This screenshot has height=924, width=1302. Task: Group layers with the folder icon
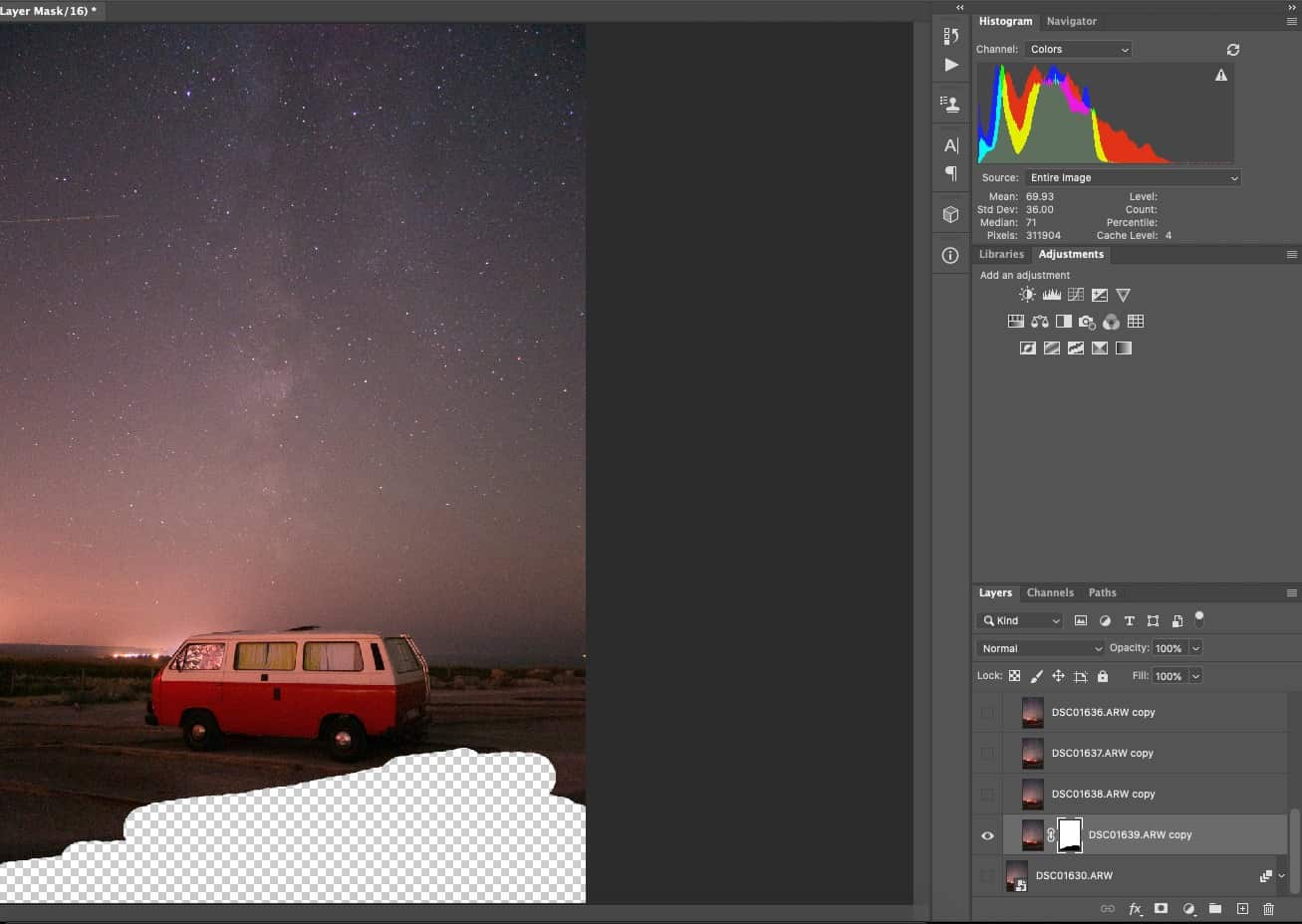tap(1214, 909)
